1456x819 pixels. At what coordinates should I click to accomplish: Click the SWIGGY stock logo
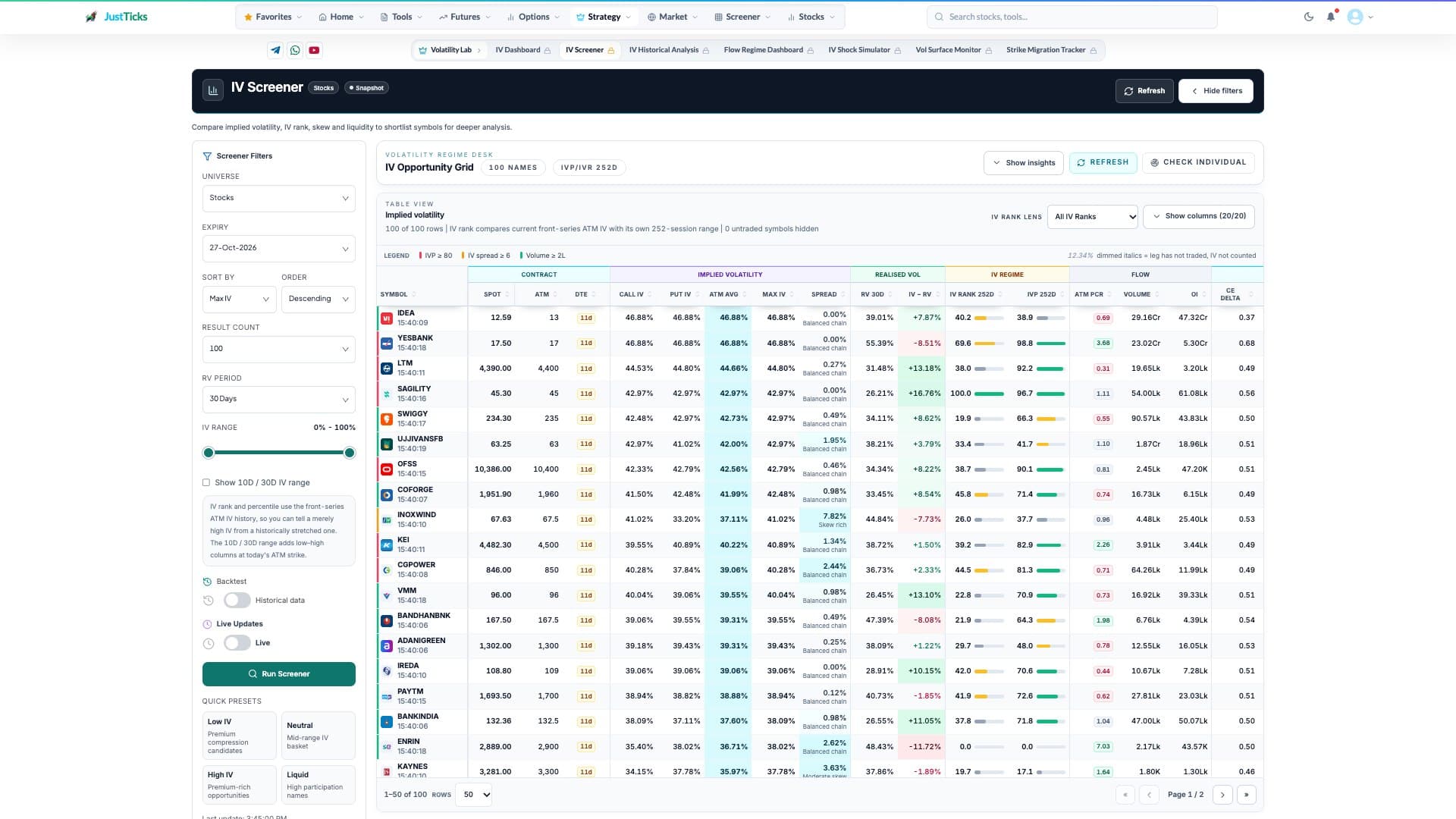[387, 419]
